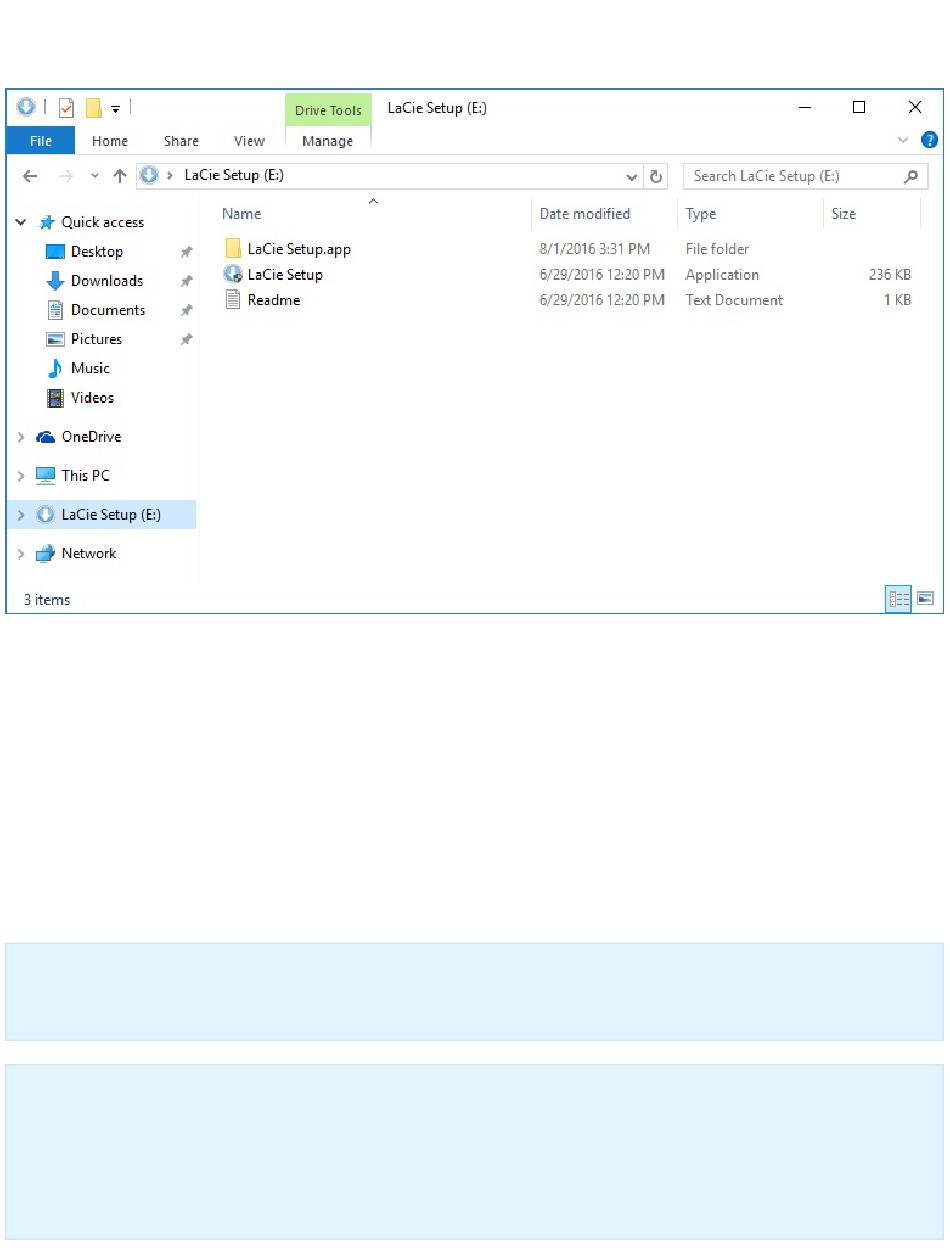Viewport: 950px width, 1260px height.
Task: Click the LaCie drive icon in address bar
Action: pyautogui.click(x=149, y=176)
